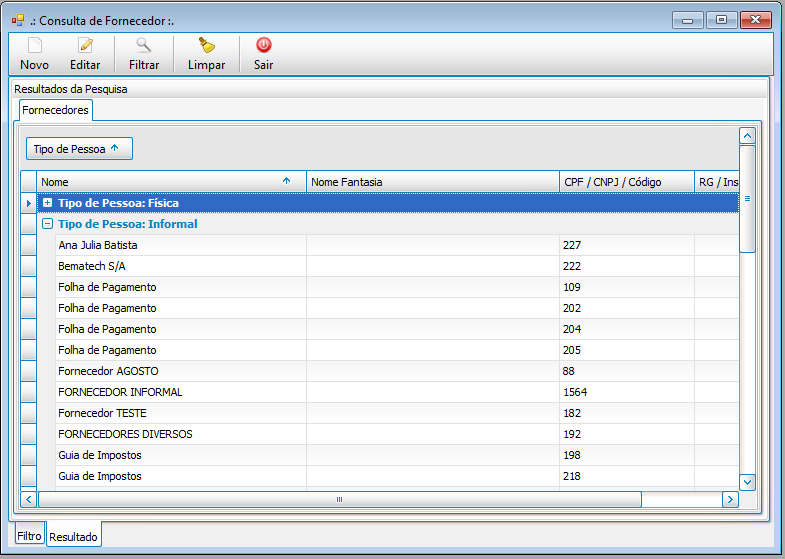
Task: Select the Bematech S/A row
Action: [x=397, y=266]
